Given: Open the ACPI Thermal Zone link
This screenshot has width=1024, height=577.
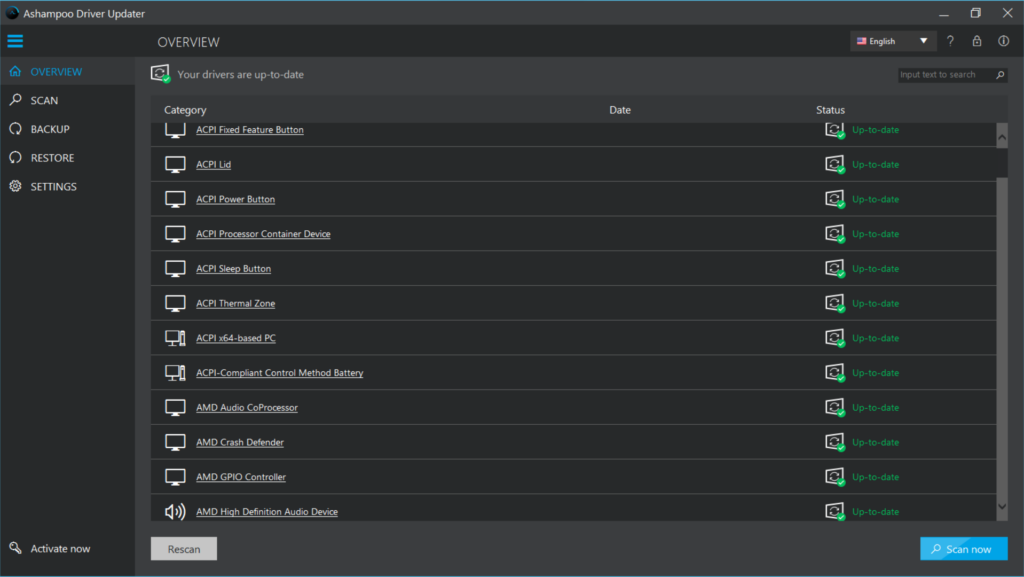Looking at the screenshot, I should [x=235, y=304].
